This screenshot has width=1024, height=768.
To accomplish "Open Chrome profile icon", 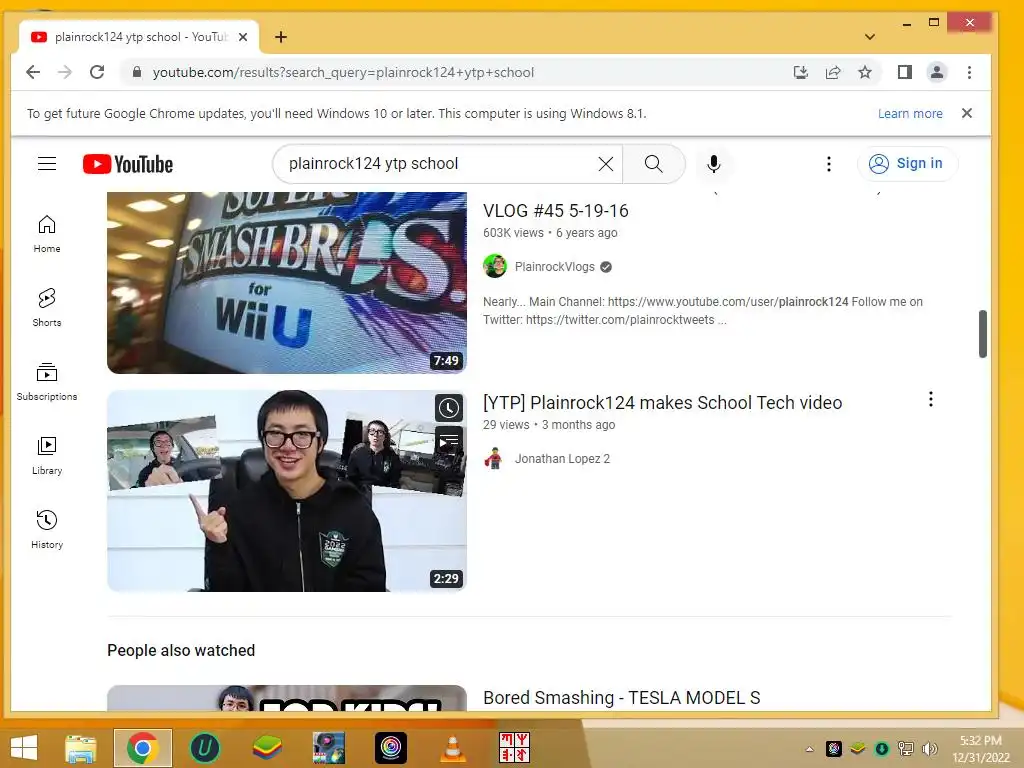I will (936, 72).
